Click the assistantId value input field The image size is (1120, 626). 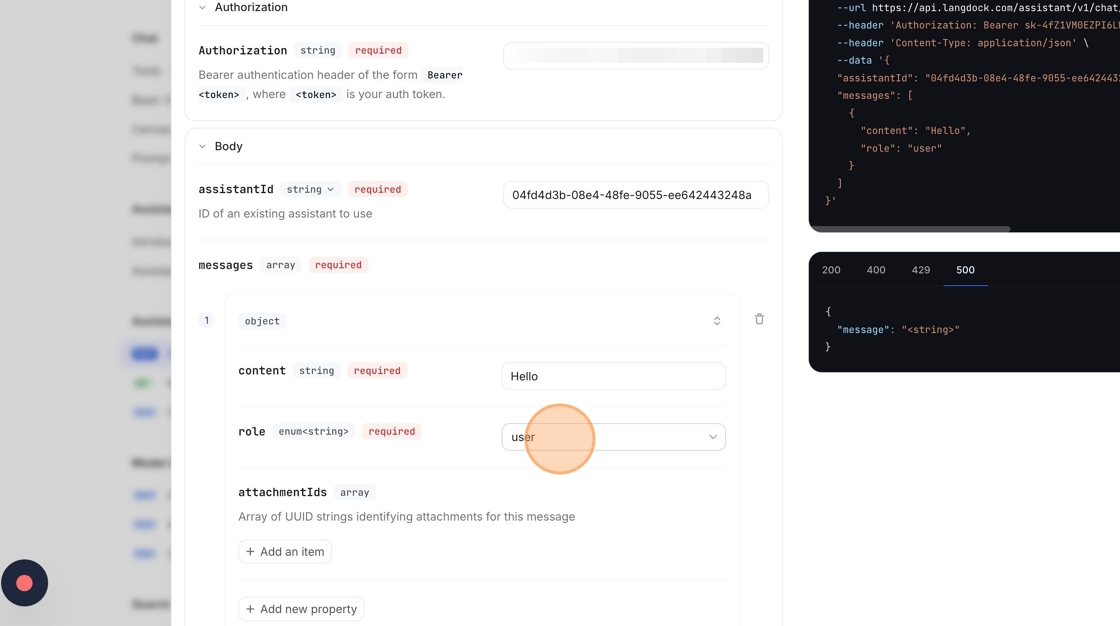636,195
